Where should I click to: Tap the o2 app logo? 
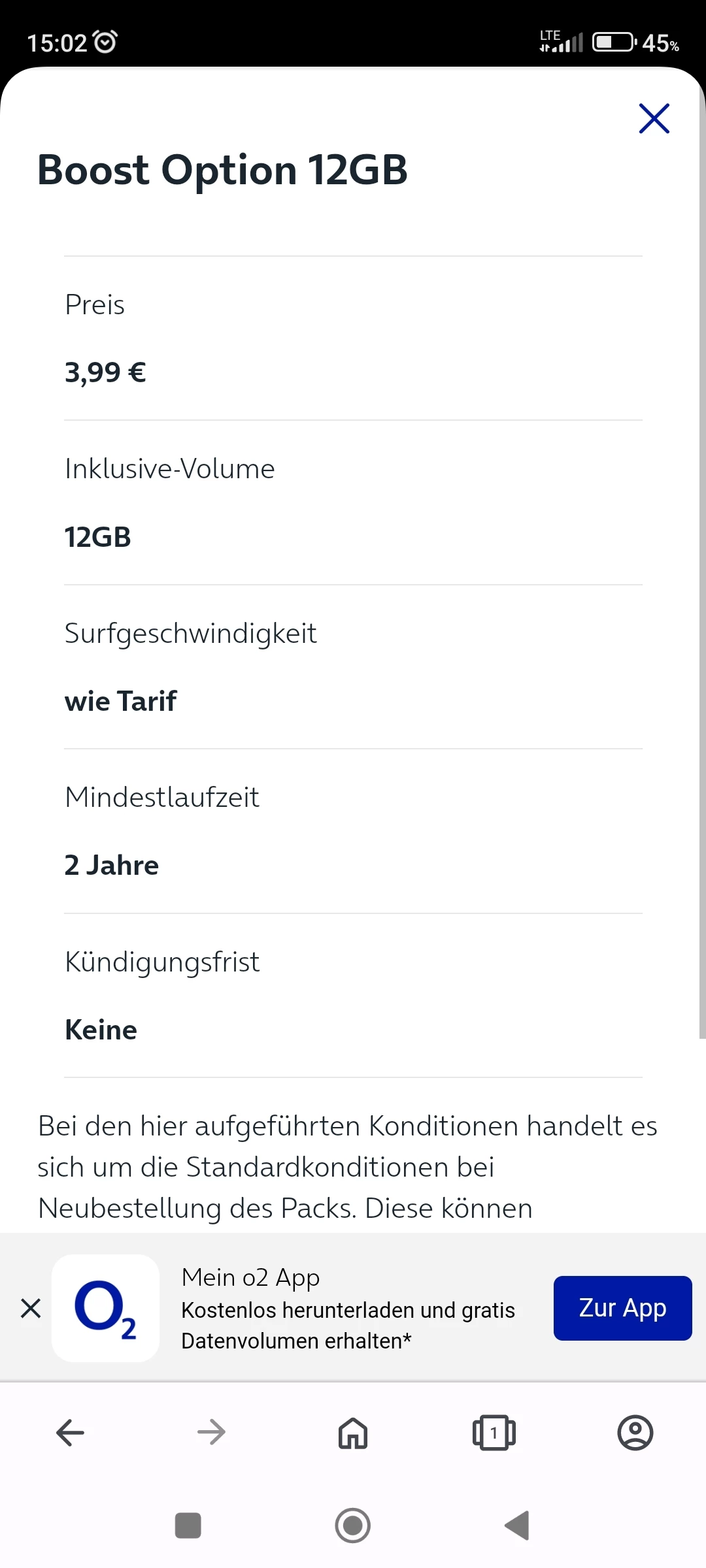click(105, 1308)
